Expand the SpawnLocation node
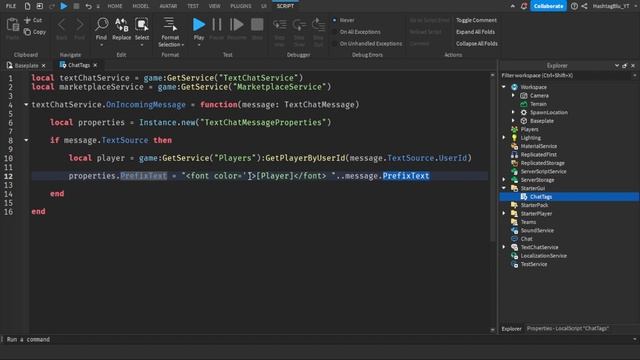Viewport: 640px width, 360px height. click(513, 112)
